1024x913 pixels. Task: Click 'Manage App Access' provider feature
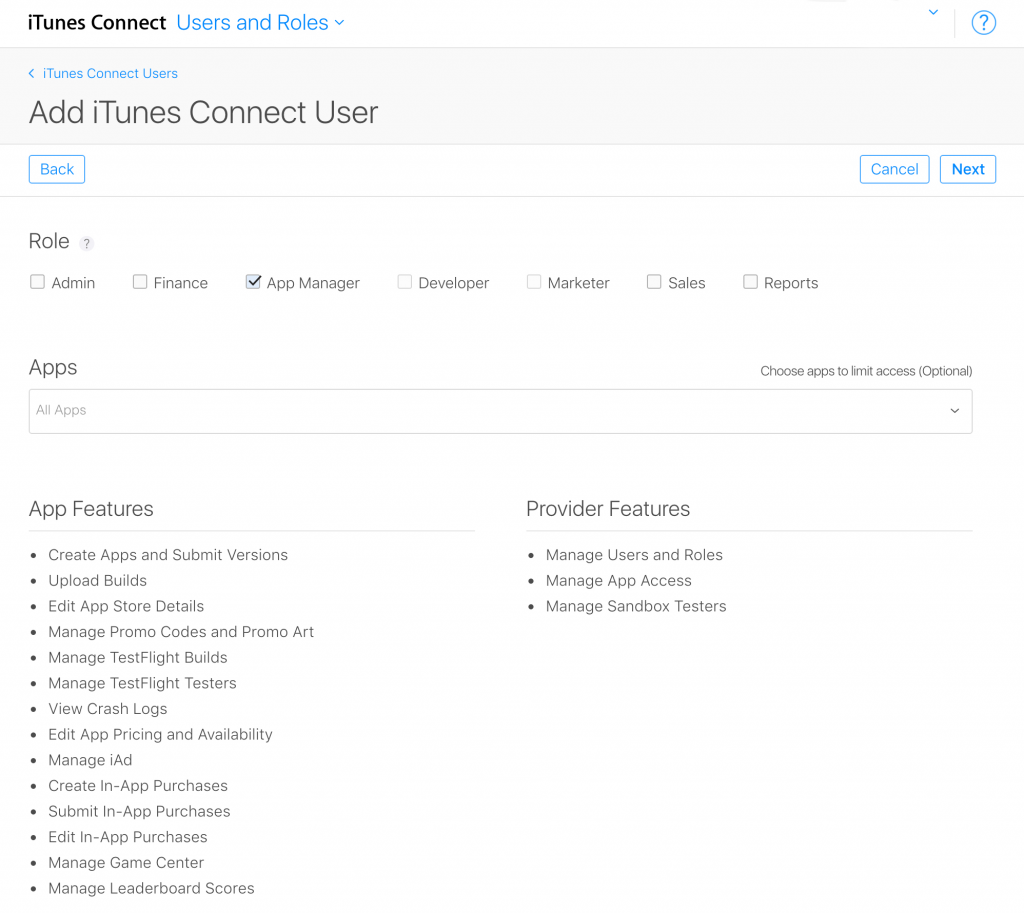pos(618,581)
